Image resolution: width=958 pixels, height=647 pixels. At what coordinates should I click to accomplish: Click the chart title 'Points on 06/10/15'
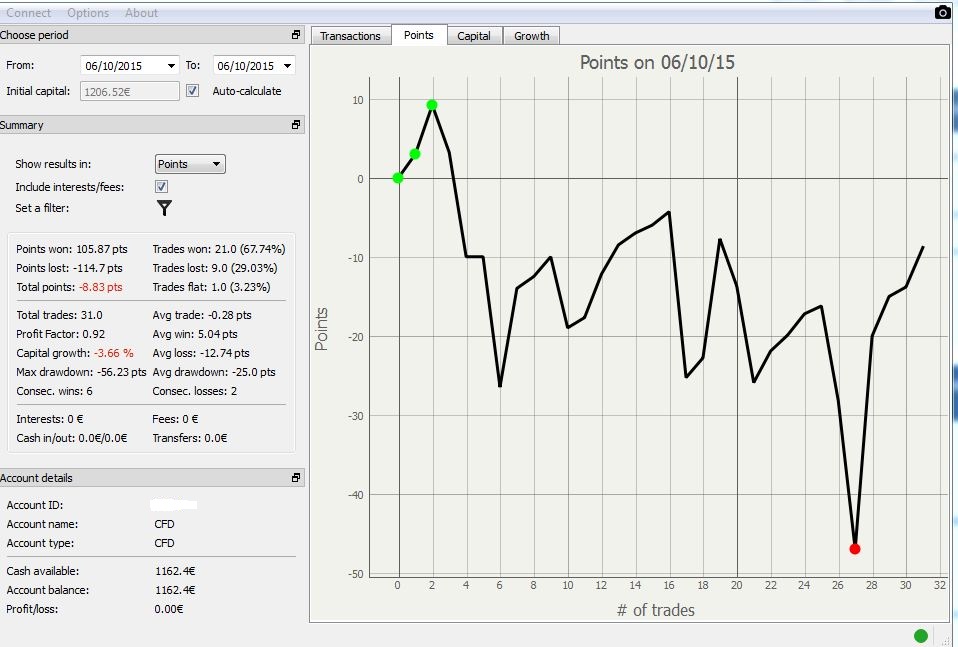coord(657,62)
